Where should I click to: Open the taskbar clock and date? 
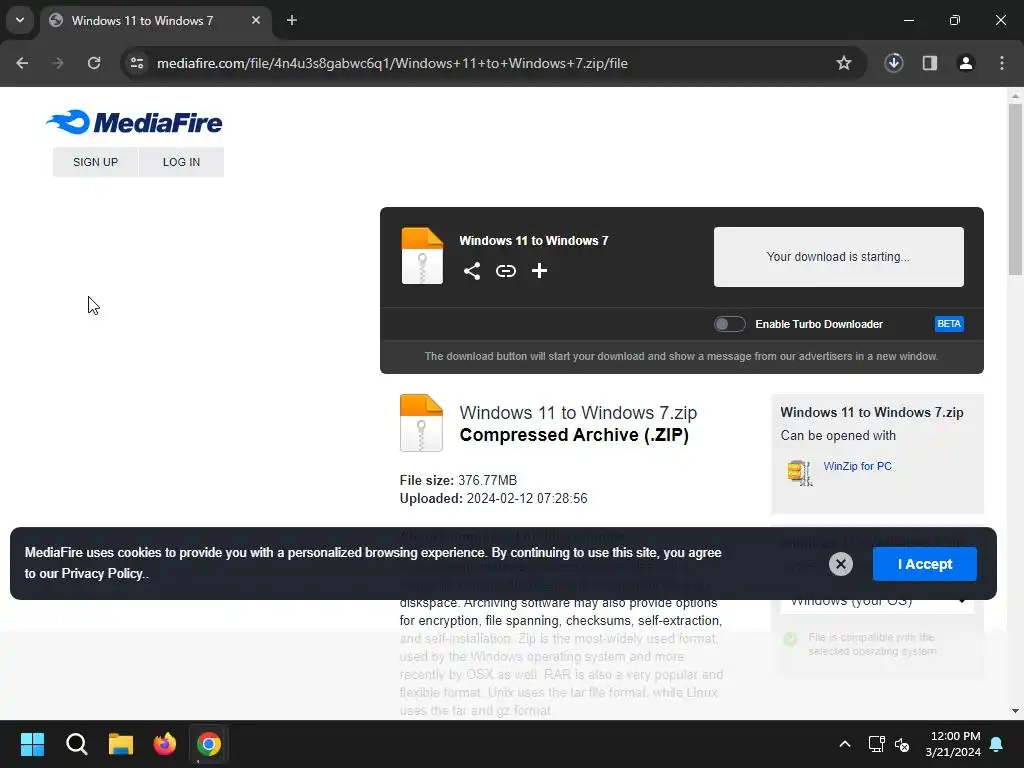(x=953, y=744)
